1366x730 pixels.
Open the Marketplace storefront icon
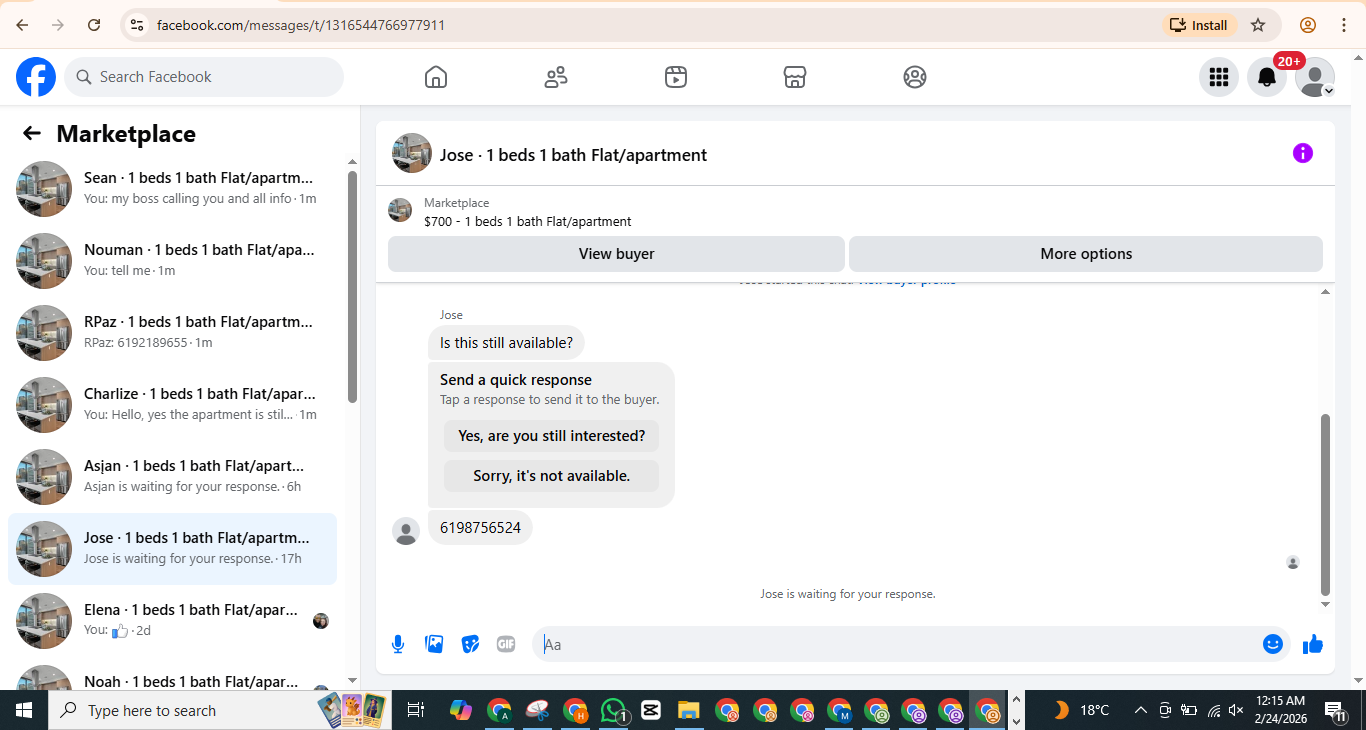click(795, 77)
